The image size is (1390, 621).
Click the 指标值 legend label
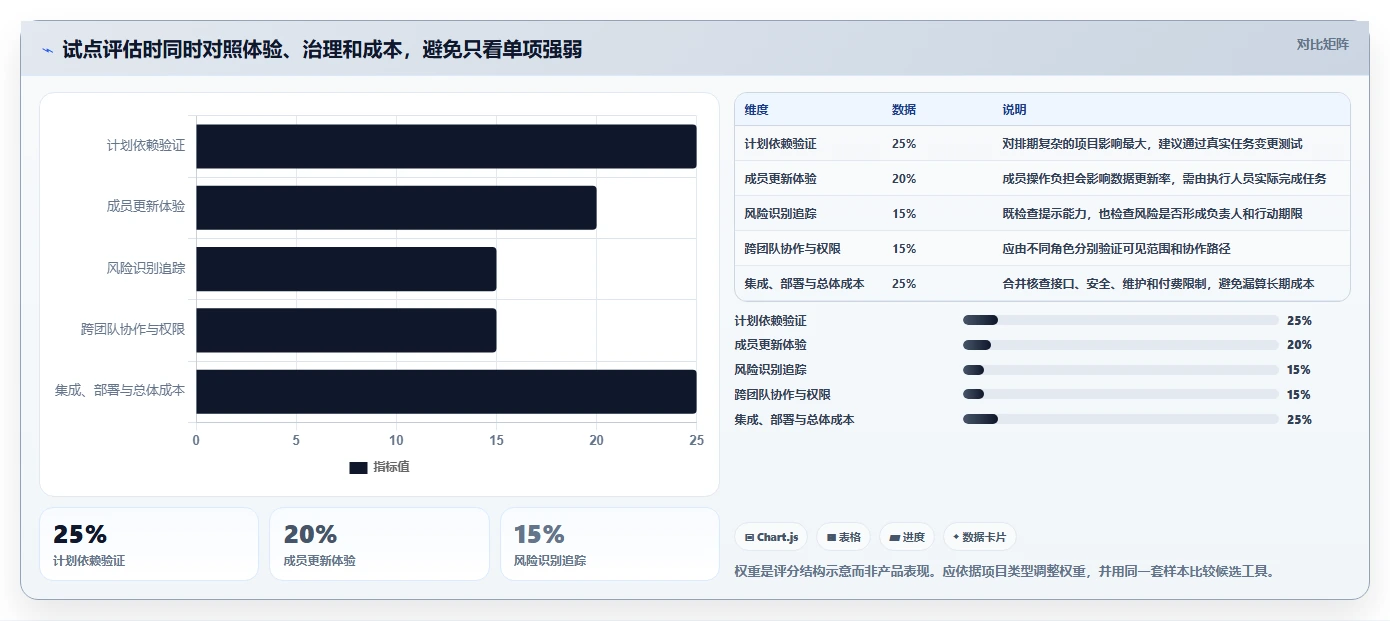coord(391,467)
